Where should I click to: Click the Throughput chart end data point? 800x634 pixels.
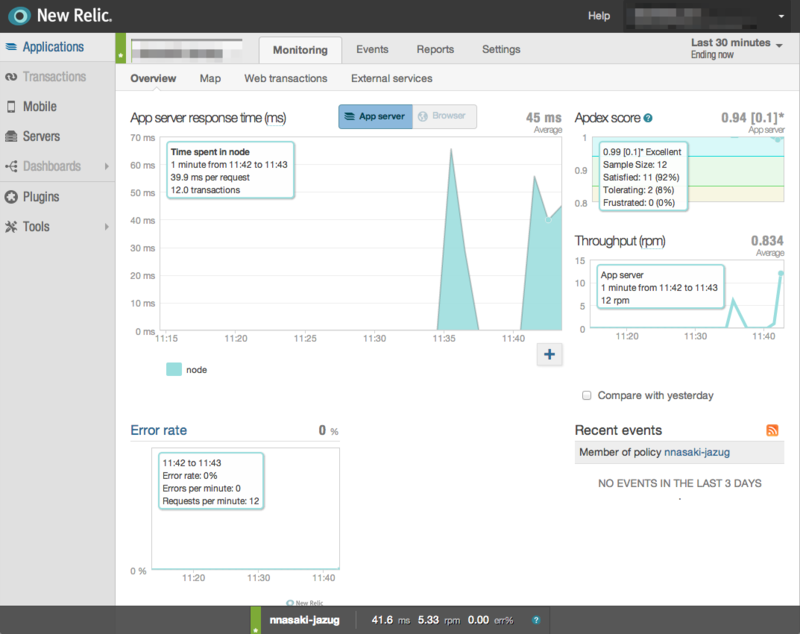coord(781,274)
